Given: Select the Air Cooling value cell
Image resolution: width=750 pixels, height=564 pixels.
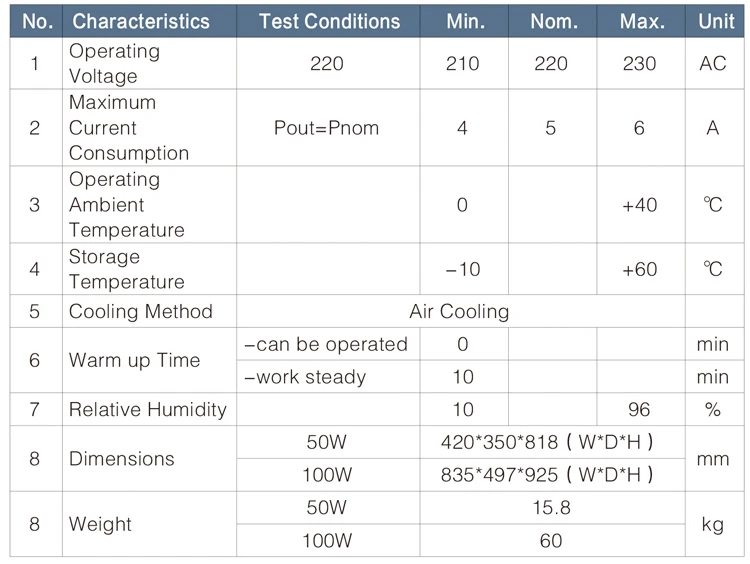Looking at the screenshot, I should point(459,311).
